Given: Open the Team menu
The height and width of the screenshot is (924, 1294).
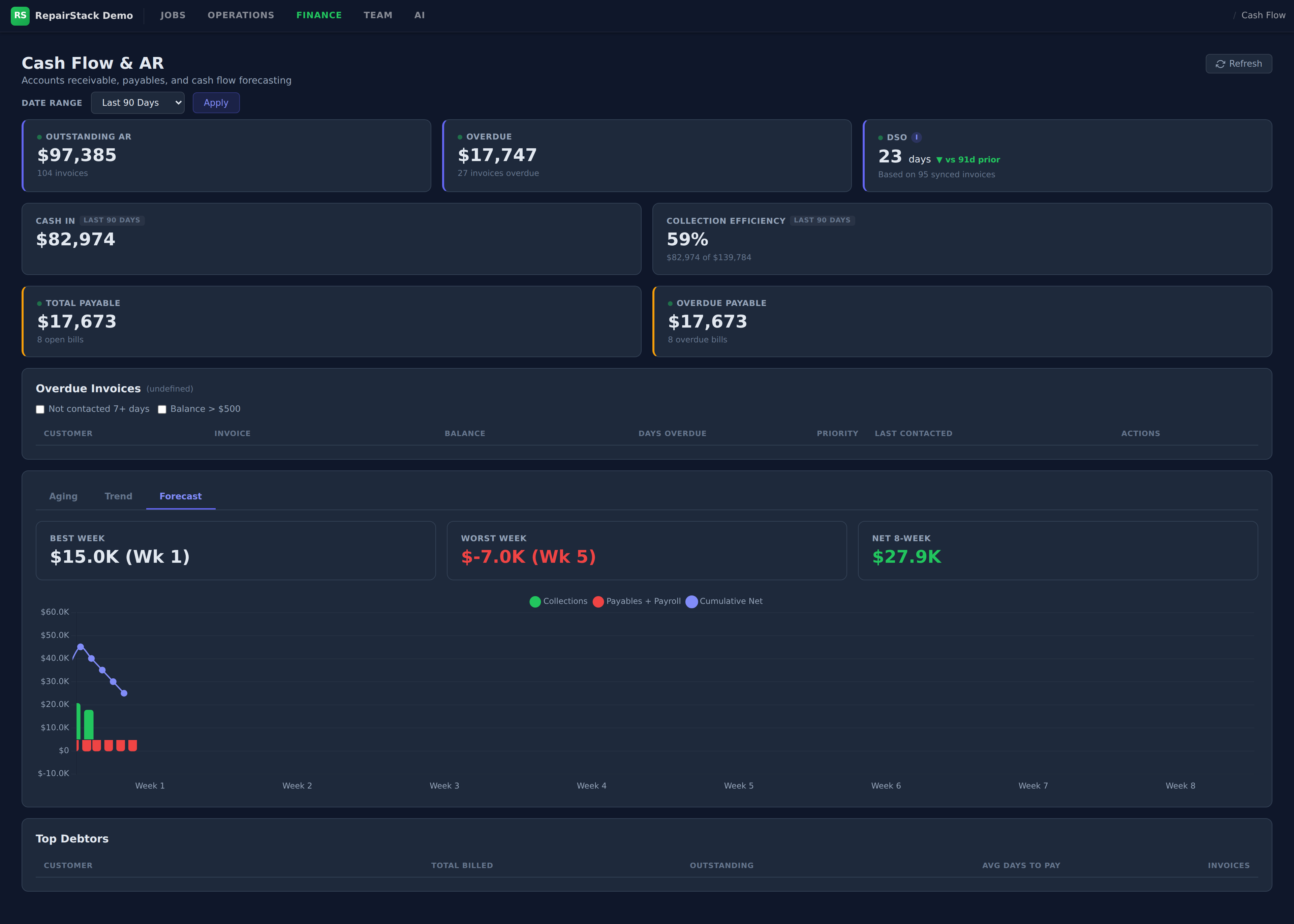Looking at the screenshot, I should [x=378, y=16].
